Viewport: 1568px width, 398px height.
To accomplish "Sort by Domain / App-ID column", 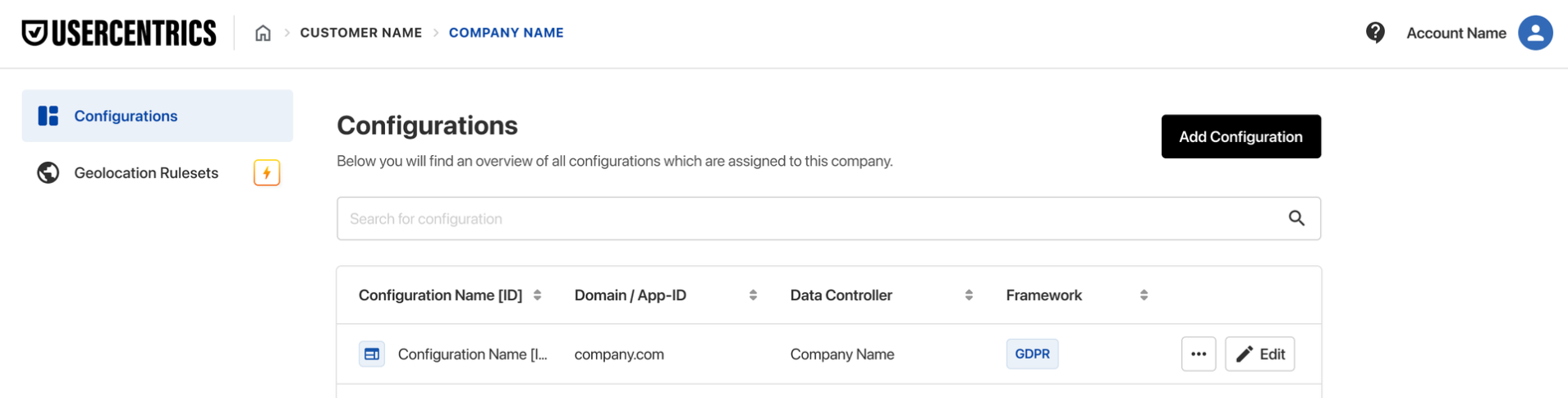I will 753,295.
